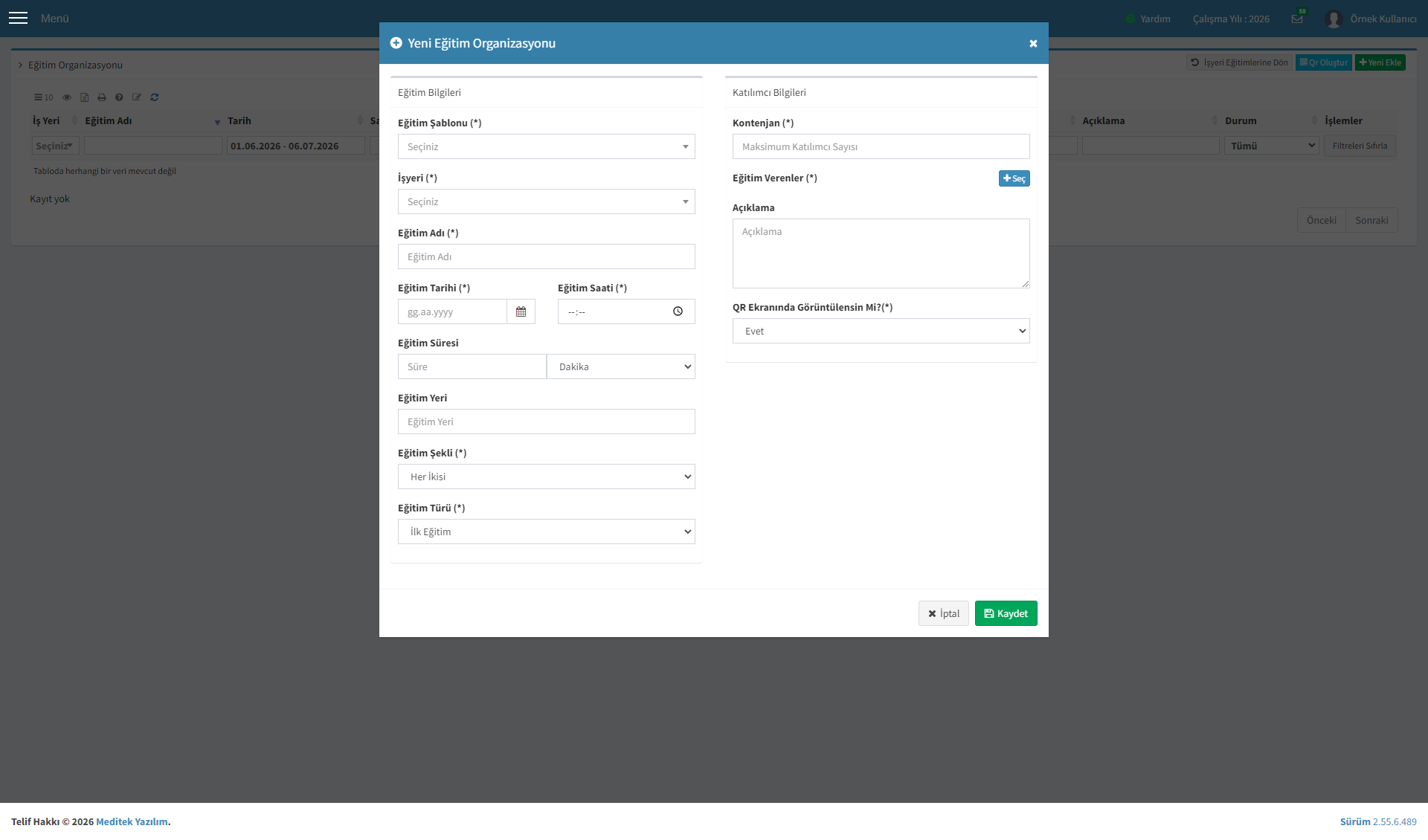The height and width of the screenshot is (840, 1428).
Task: Click the row count list icon
Action: pos(43,97)
